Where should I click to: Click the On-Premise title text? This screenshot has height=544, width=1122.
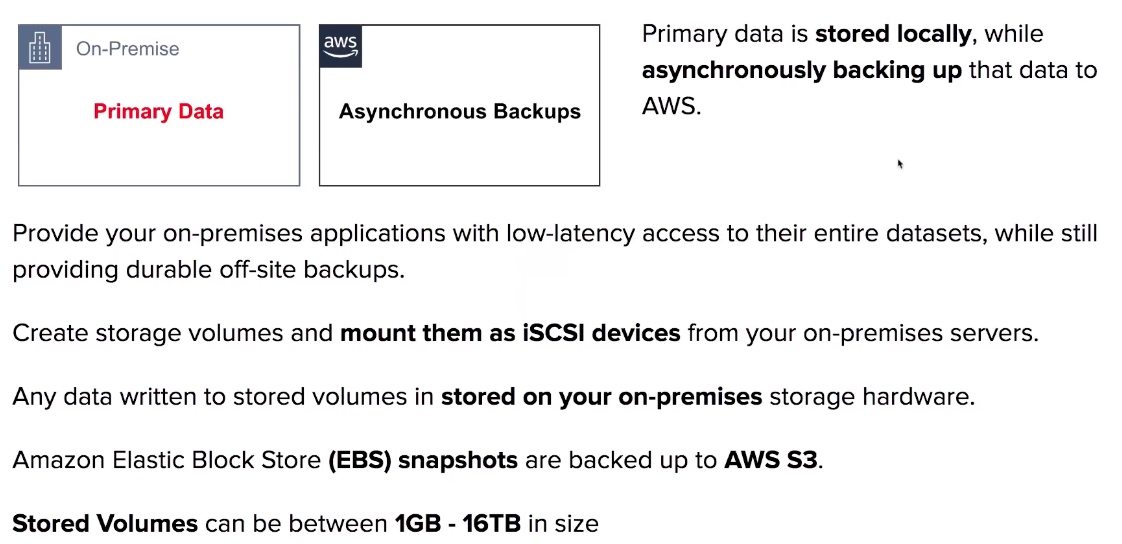127,49
